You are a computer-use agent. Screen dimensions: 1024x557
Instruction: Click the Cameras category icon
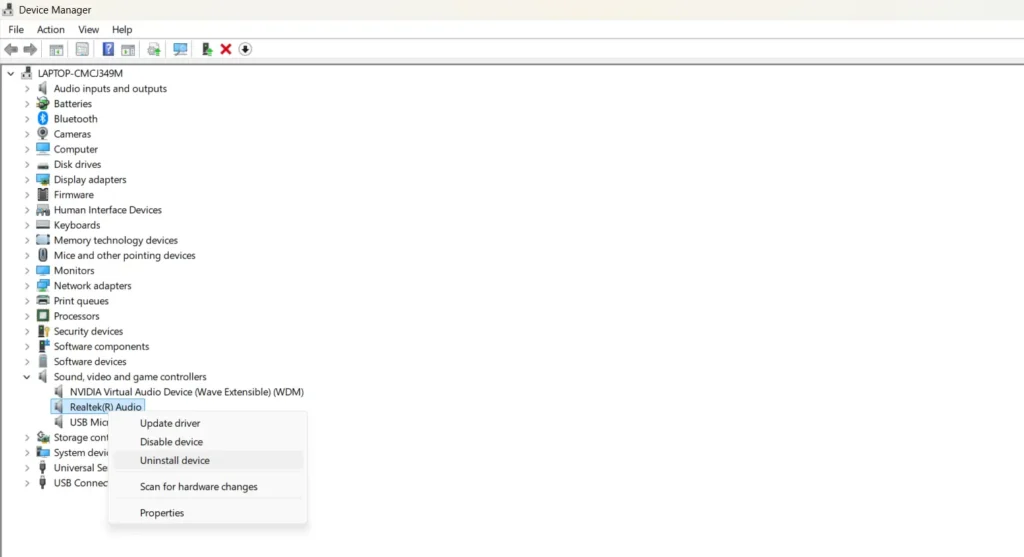pyautogui.click(x=42, y=133)
